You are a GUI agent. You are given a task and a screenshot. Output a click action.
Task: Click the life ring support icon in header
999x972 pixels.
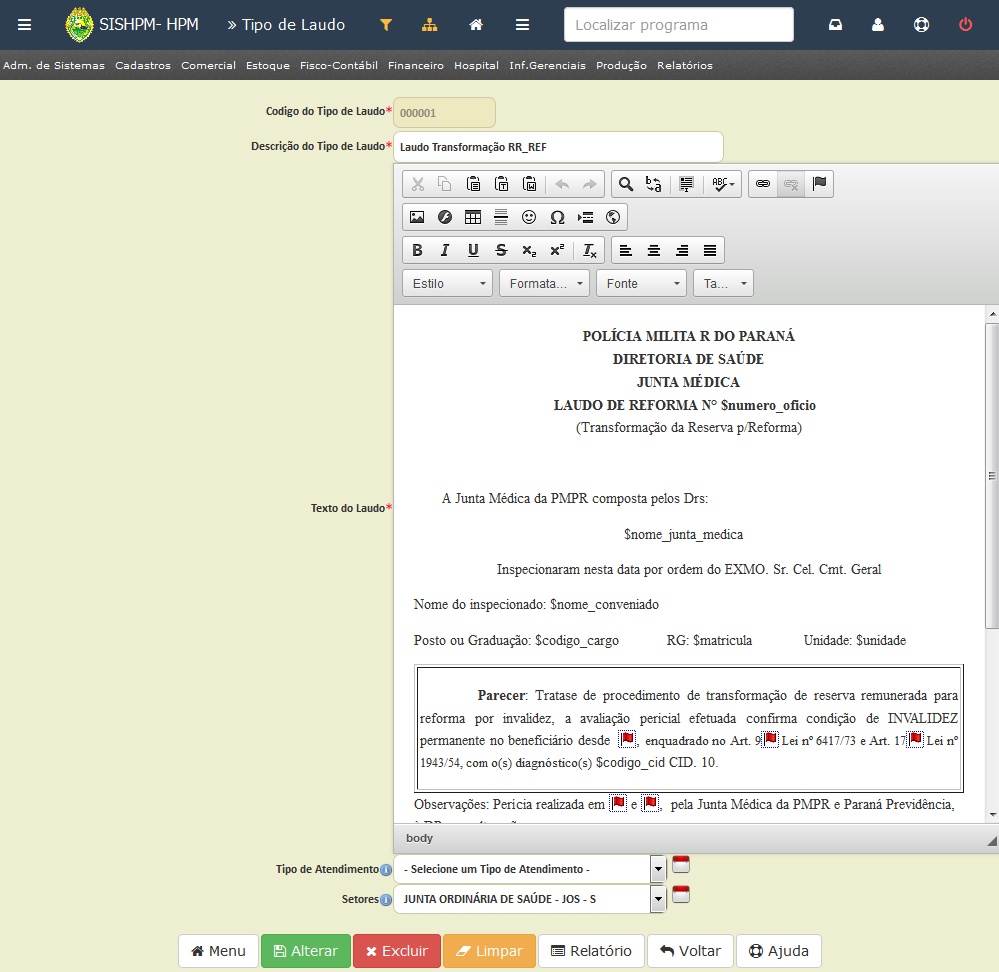click(921, 25)
